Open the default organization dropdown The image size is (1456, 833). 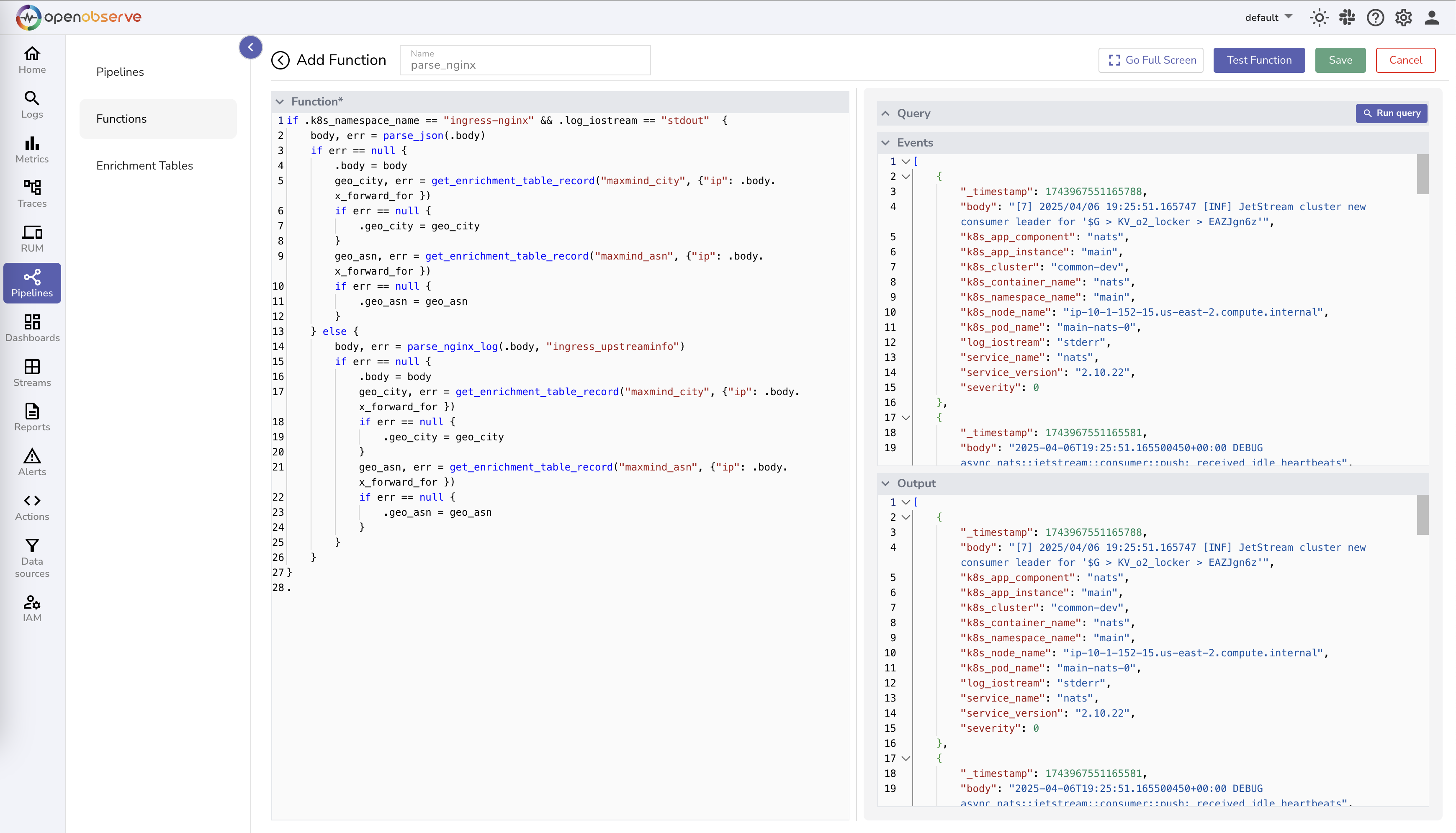point(1268,18)
